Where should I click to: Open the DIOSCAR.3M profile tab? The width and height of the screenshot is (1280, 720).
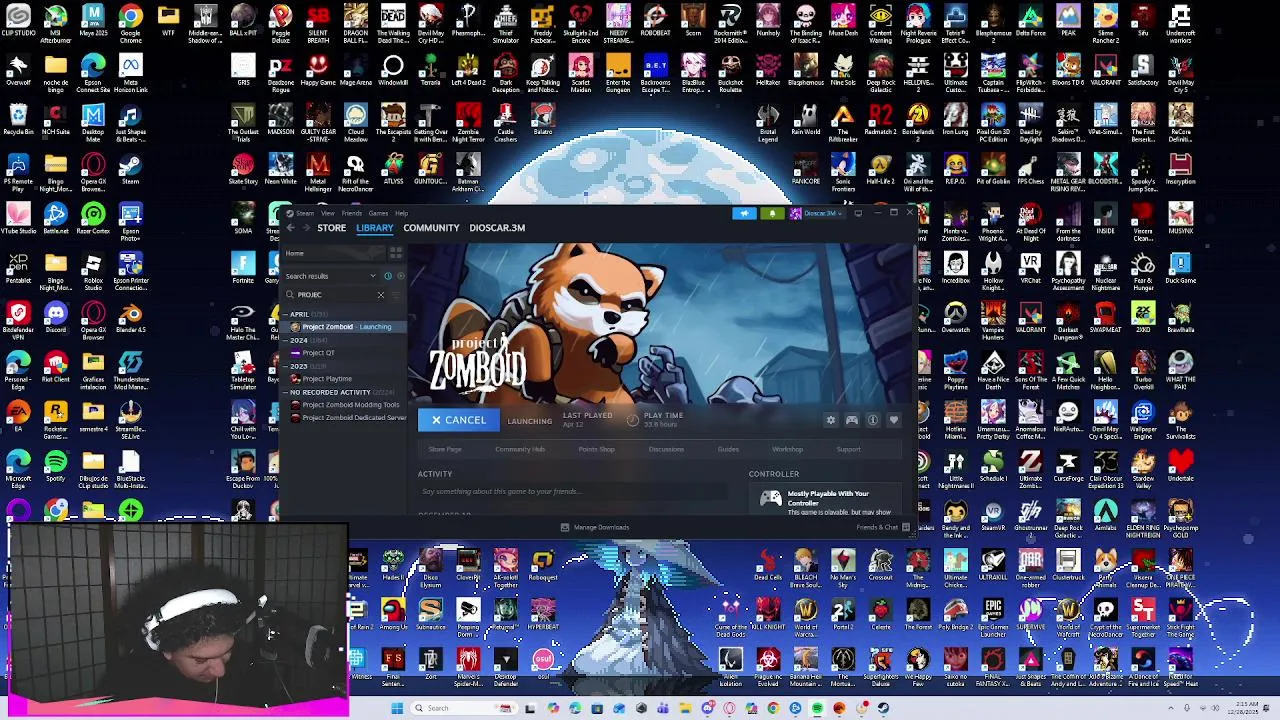click(x=497, y=228)
